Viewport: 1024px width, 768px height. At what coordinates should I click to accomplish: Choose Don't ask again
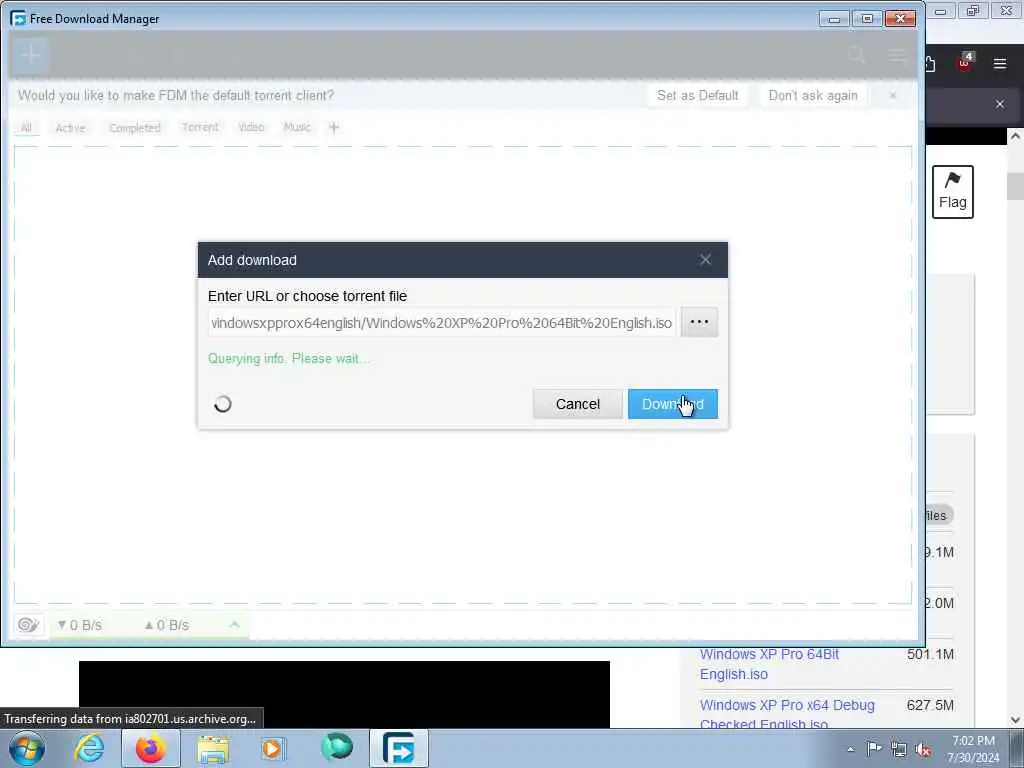[x=812, y=95]
